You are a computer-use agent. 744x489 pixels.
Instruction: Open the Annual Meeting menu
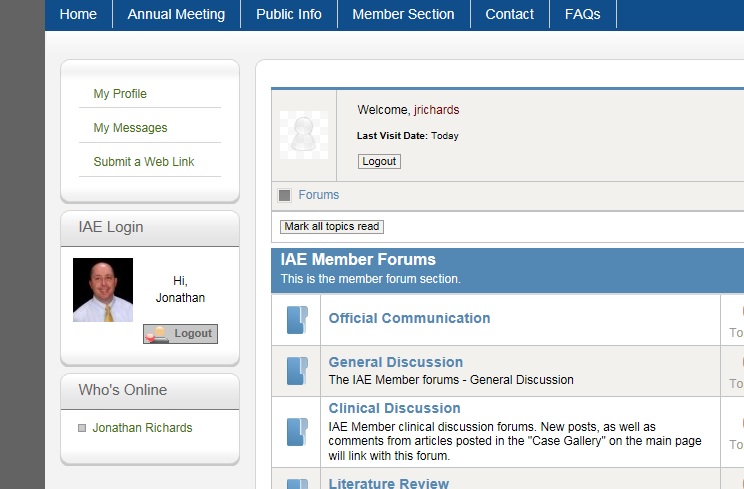coord(176,14)
